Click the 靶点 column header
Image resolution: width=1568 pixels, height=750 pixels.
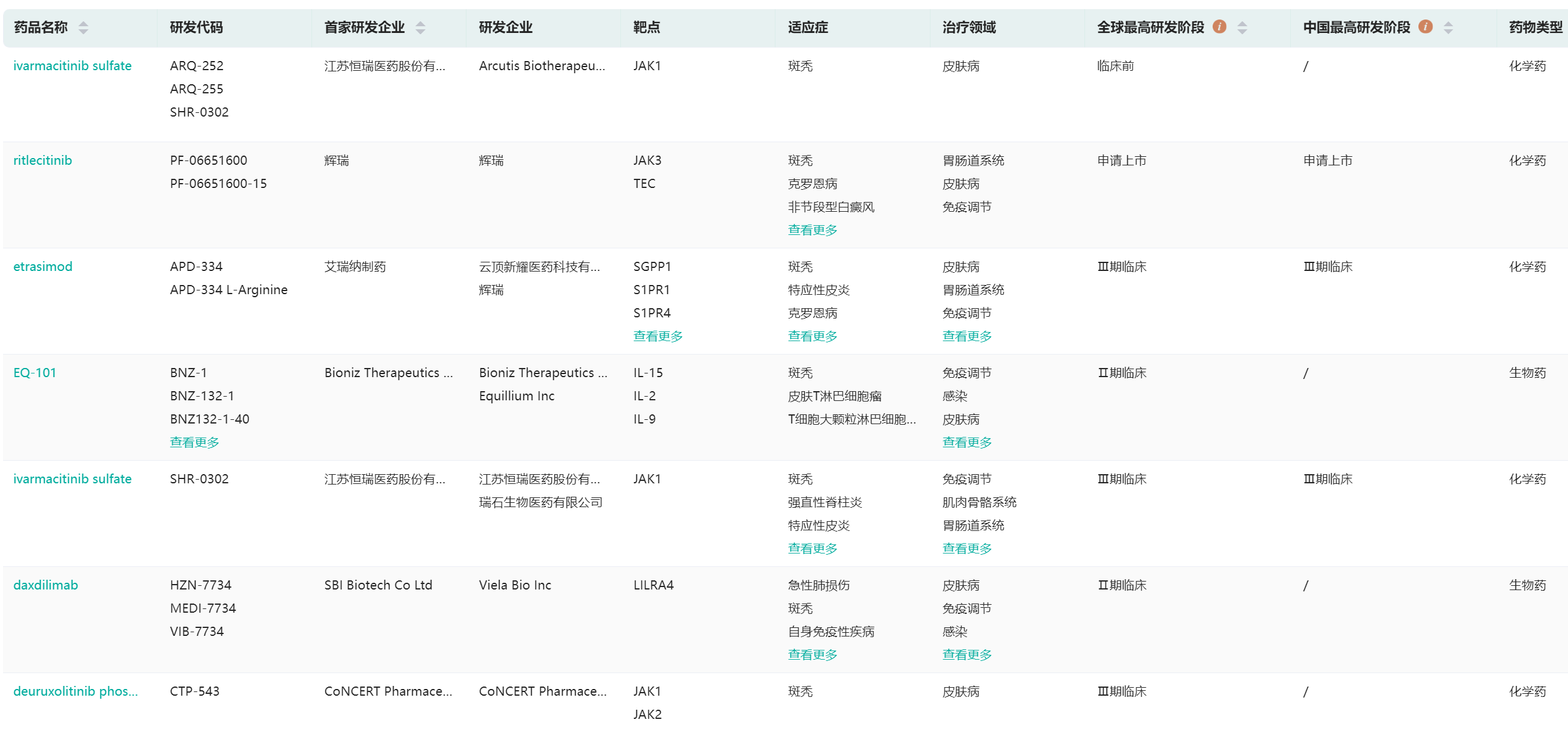point(647,27)
